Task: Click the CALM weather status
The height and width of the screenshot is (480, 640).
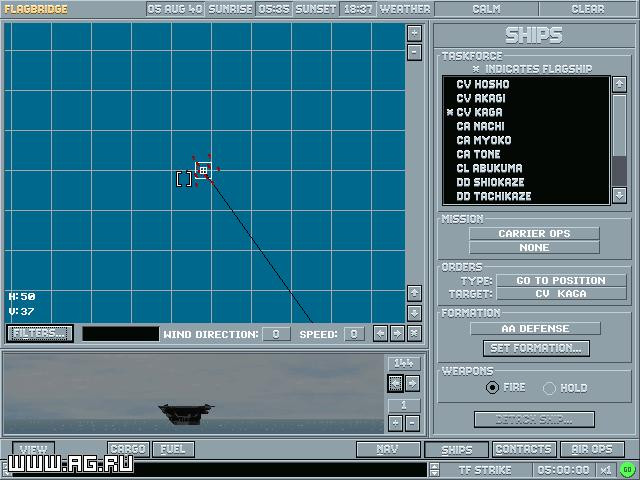Action: 486,9
